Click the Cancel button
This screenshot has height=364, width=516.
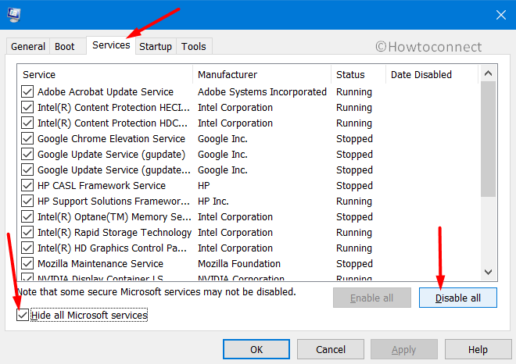pos(331,349)
